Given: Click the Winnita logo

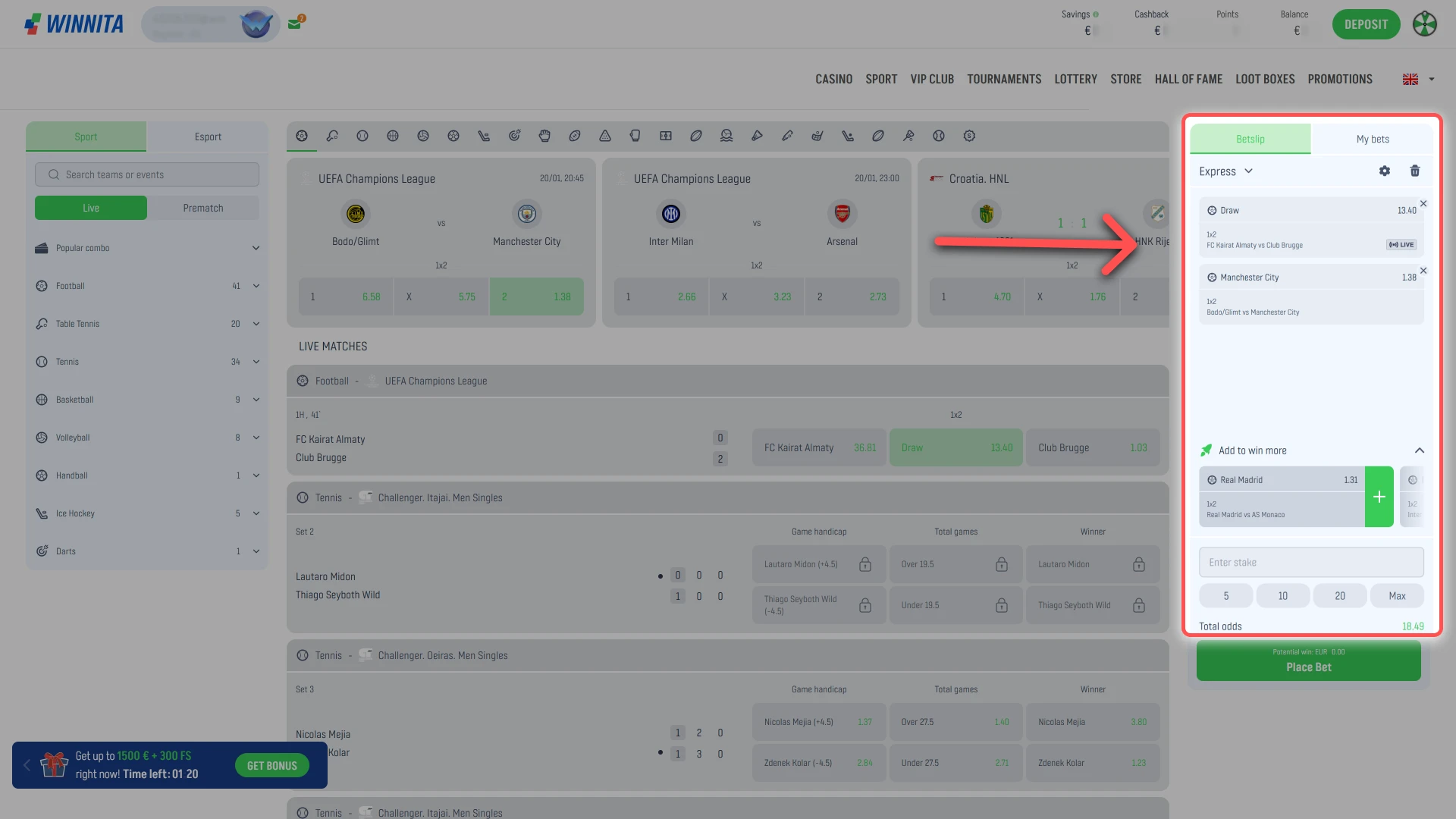Looking at the screenshot, I should pyautogui.click(x=74, y=24).
